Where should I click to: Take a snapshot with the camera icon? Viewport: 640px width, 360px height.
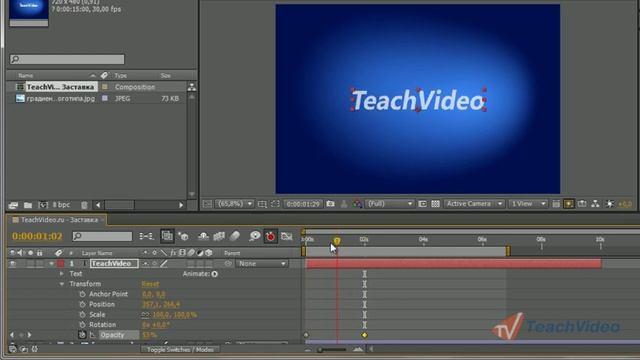tap(330, 204)
